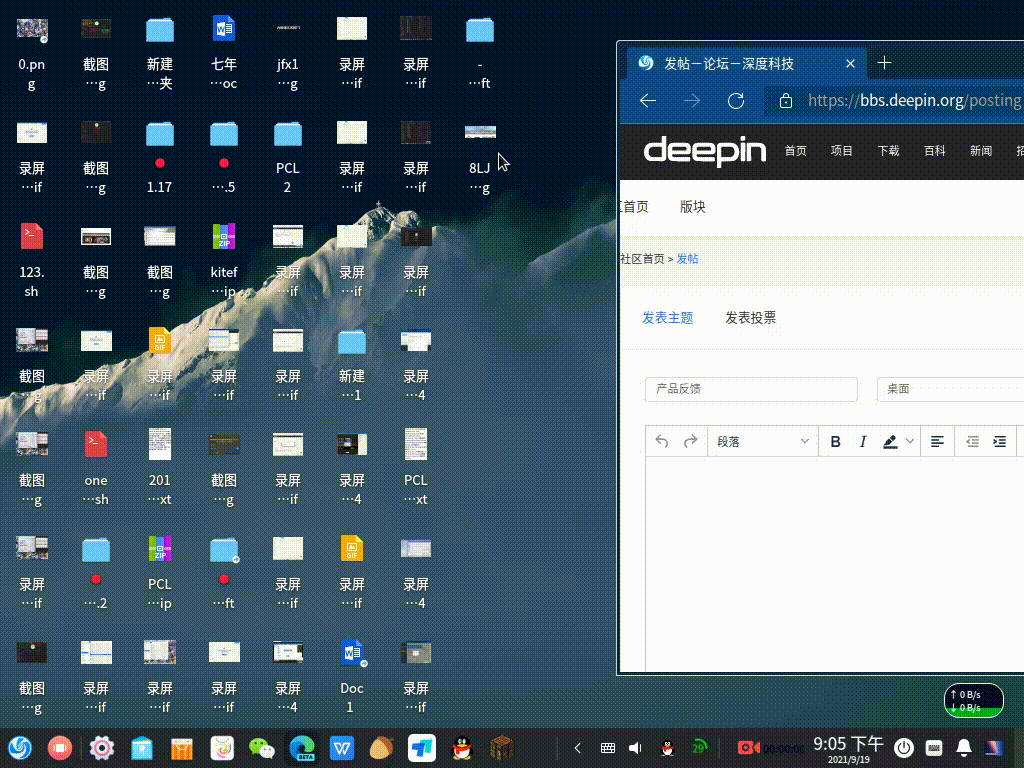The height and width of the screenshot is (768, 1024).
Task: Open WeChat from the taskbar
Action: click(x=261, y=747)
